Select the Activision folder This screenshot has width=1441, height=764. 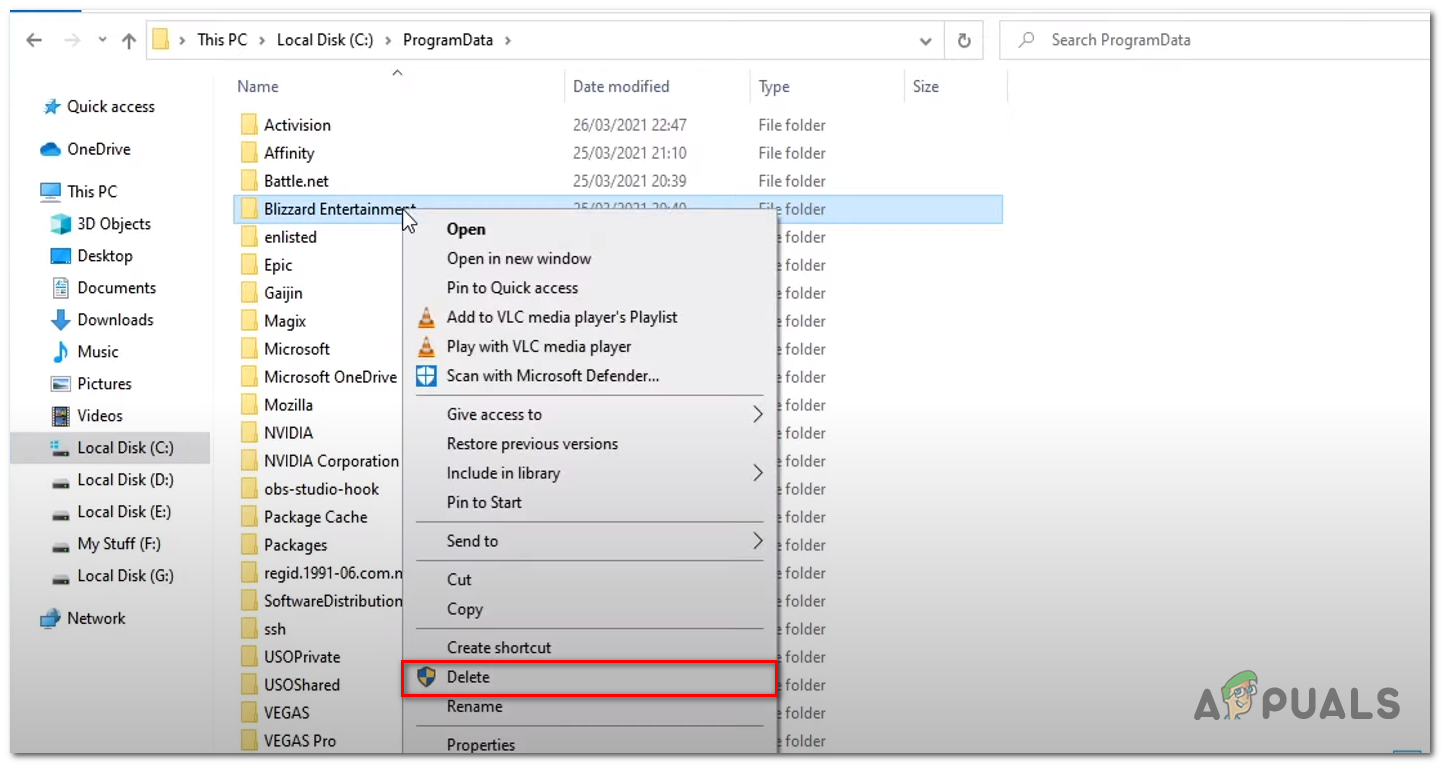click(x=297, y=125)
